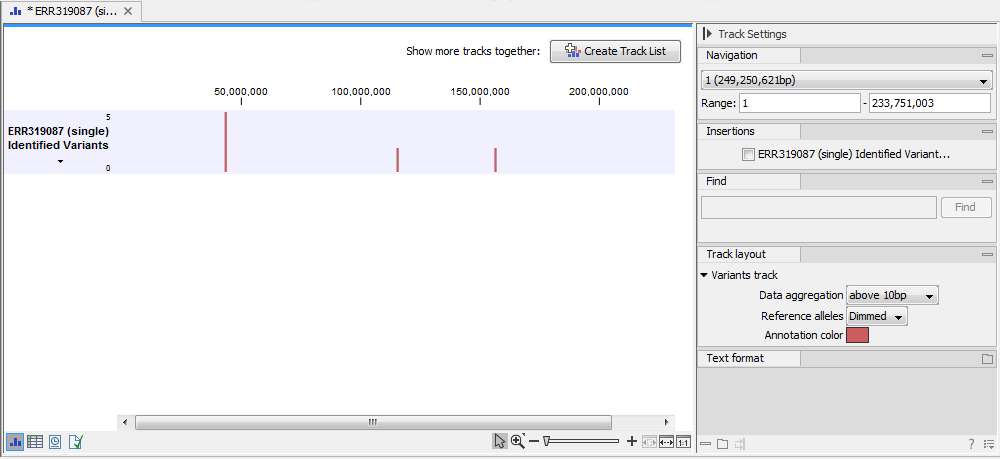Collapse the Insertions section
This screenshot has height=459, width=1000.
[987, 132]
